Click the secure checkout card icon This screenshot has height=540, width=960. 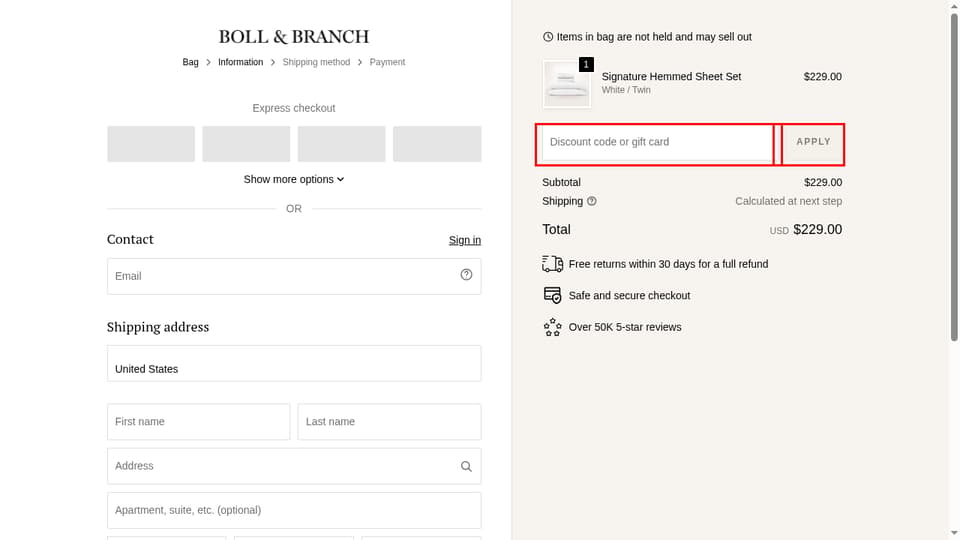click(552, 295)
